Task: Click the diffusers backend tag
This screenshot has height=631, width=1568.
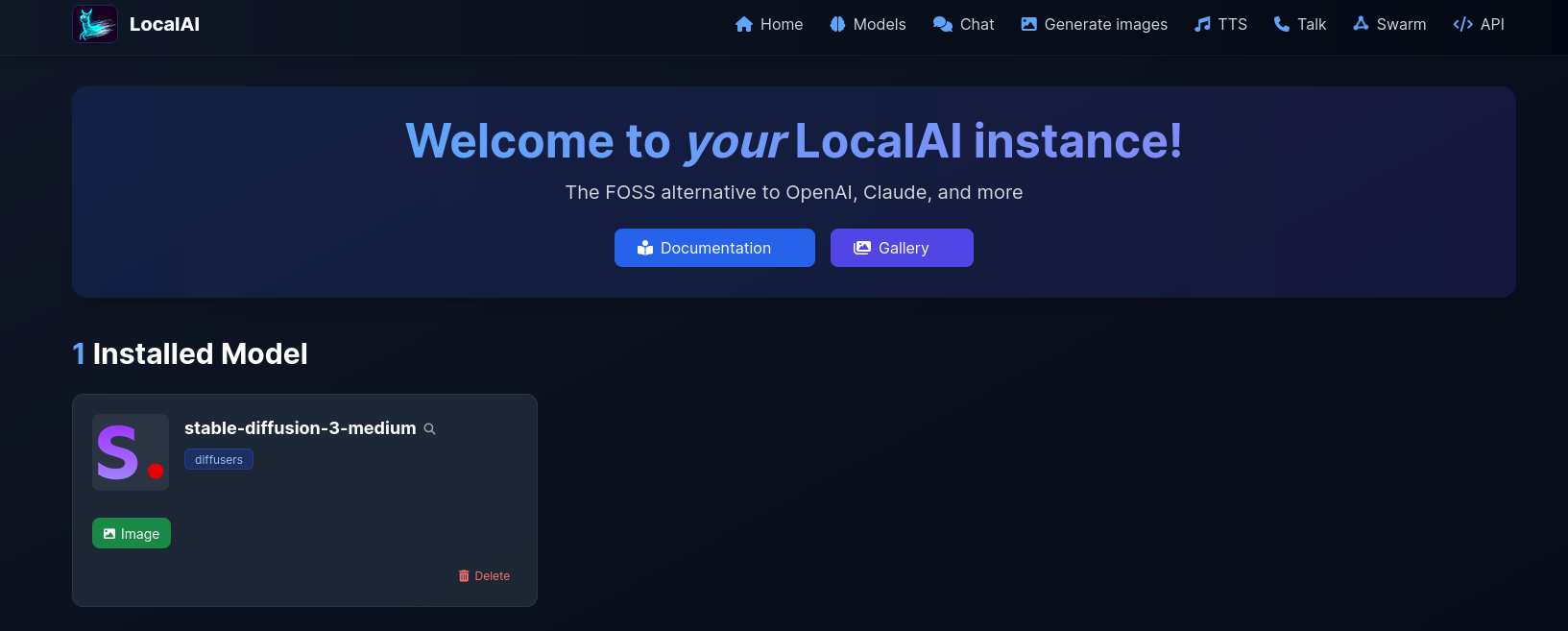Action: [x=219, y=459]
